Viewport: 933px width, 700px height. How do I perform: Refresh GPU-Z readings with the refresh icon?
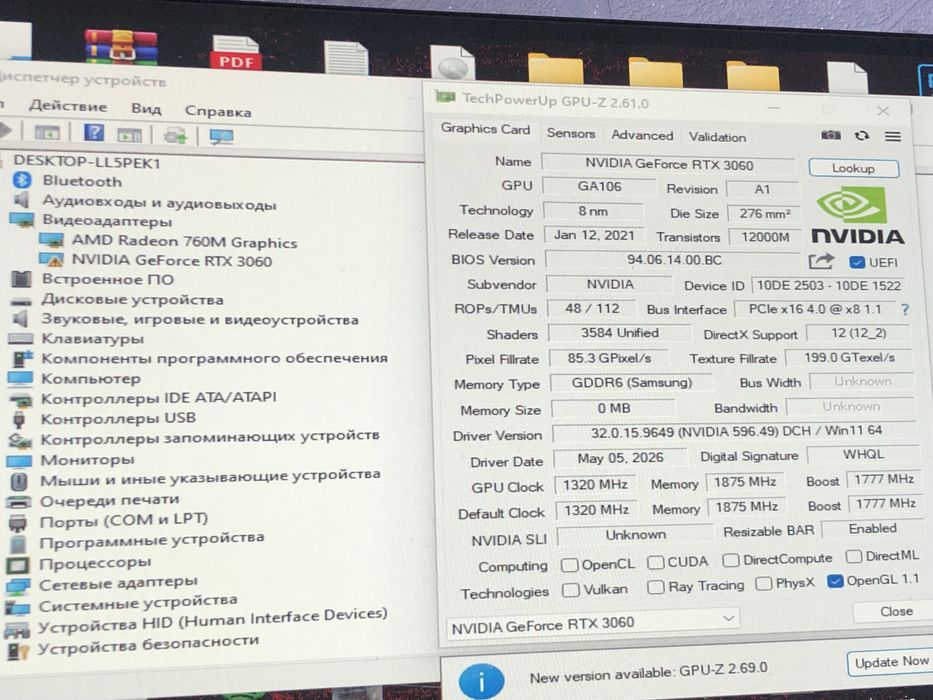pos(861,136)
